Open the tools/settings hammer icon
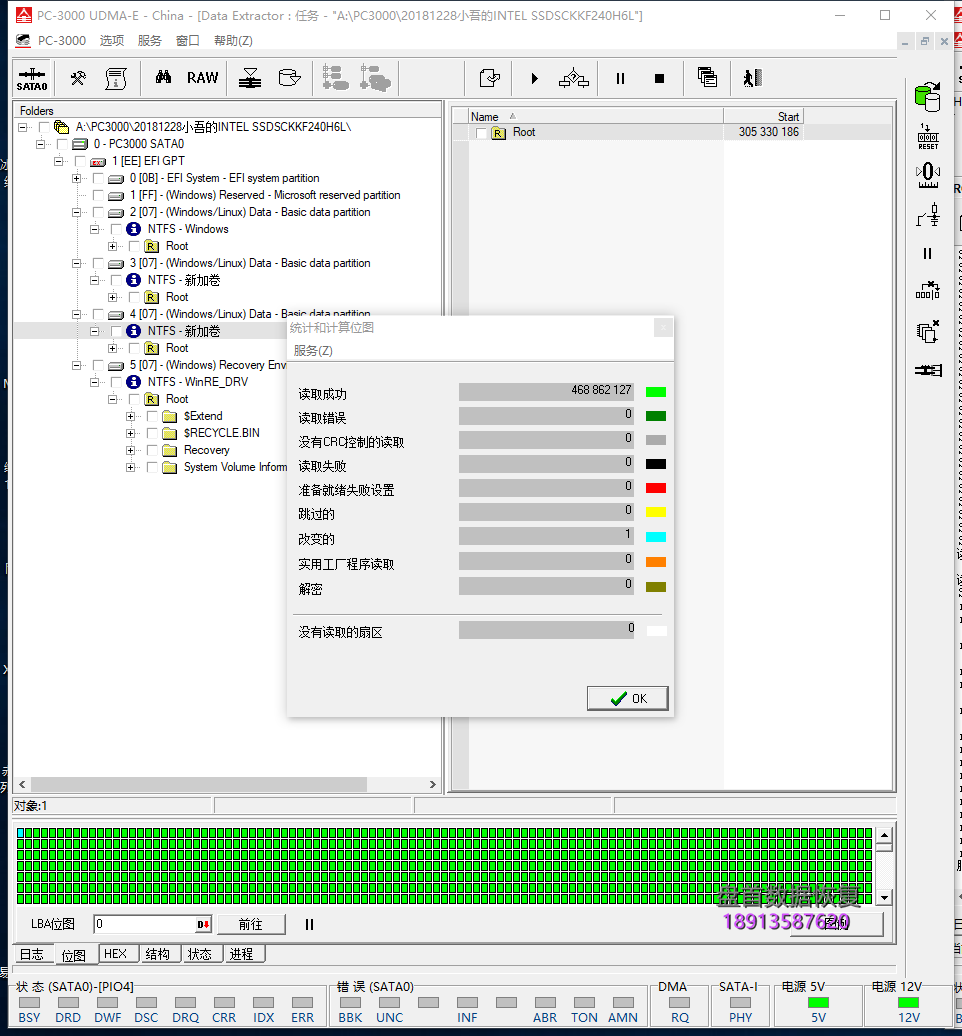Screen dimensions: 962x1036 (x=76, y=77)
